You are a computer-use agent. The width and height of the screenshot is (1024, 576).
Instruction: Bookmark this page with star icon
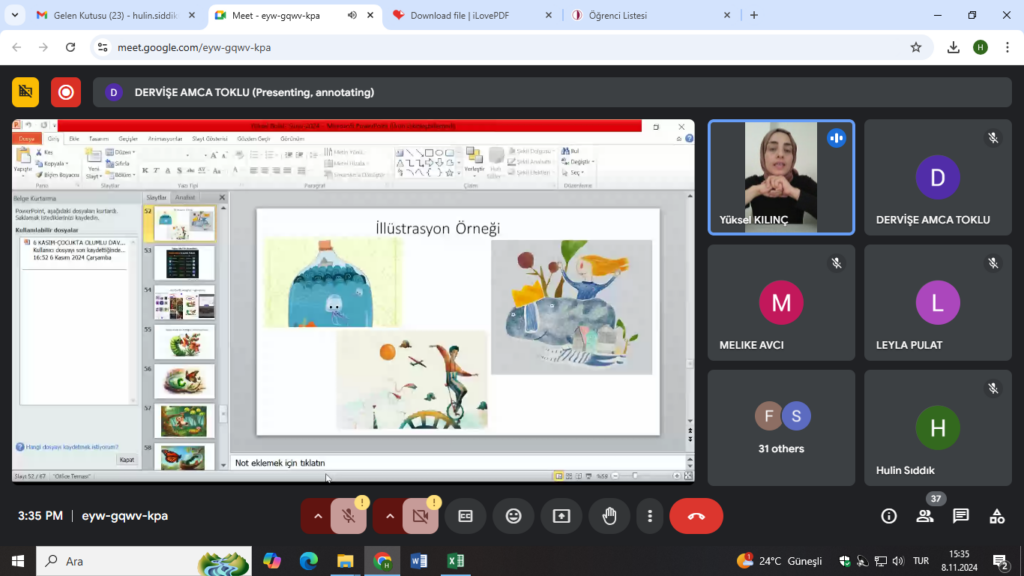[915, 47]
